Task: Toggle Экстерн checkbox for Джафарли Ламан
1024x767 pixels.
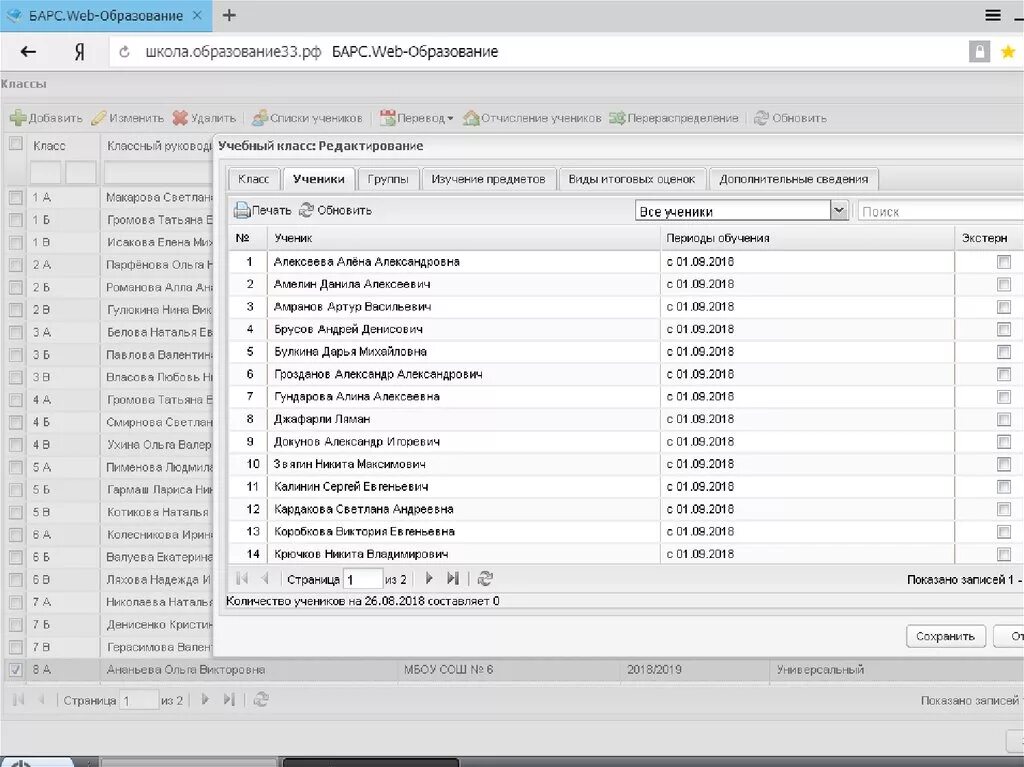Action: pos(1004,419)
